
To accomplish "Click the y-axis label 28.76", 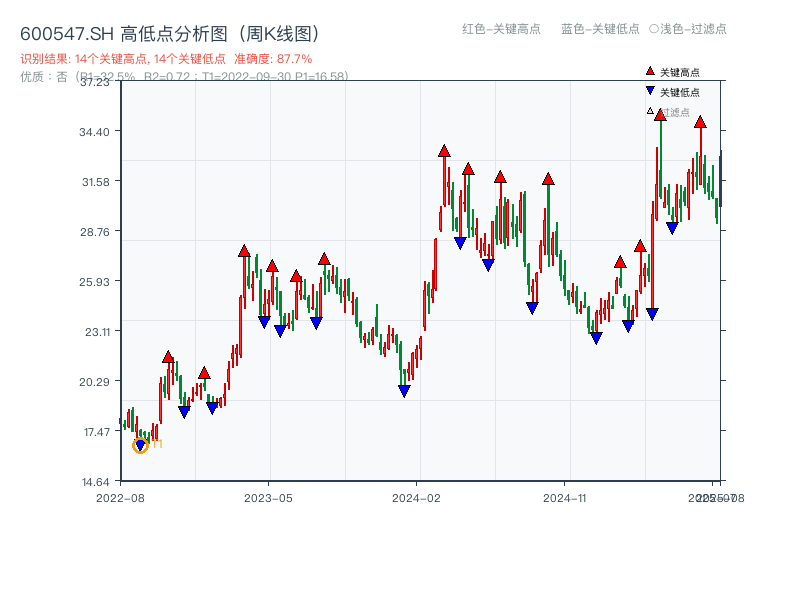I will (94, 232).
